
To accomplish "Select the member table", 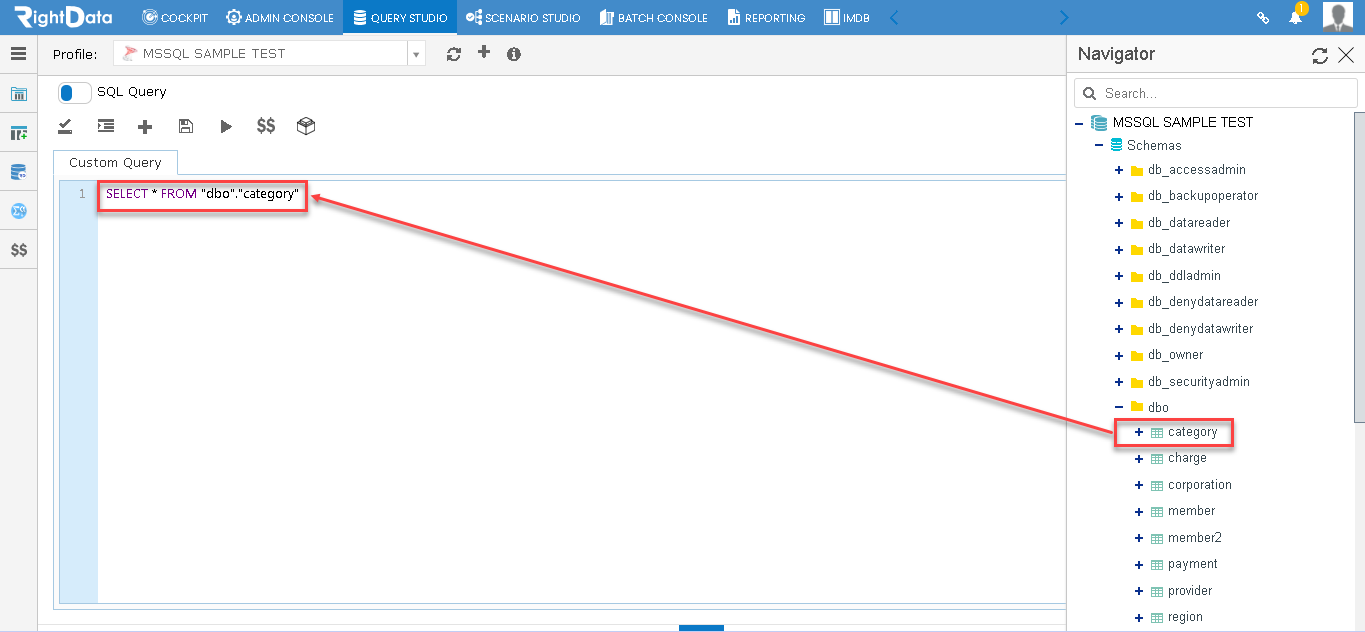I will (x=1191, y=511).
